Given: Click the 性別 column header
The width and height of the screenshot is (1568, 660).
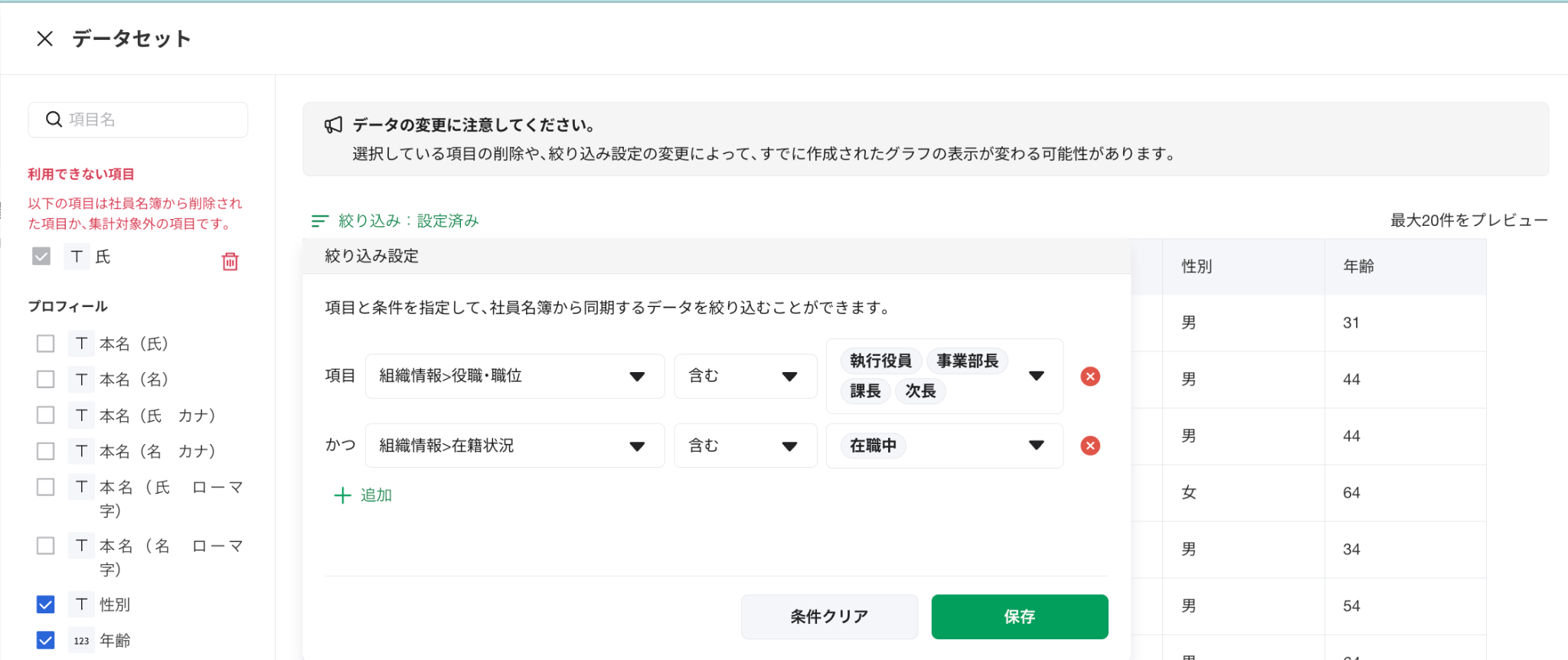Looking at the screenshot, I should pos(1197,266).
